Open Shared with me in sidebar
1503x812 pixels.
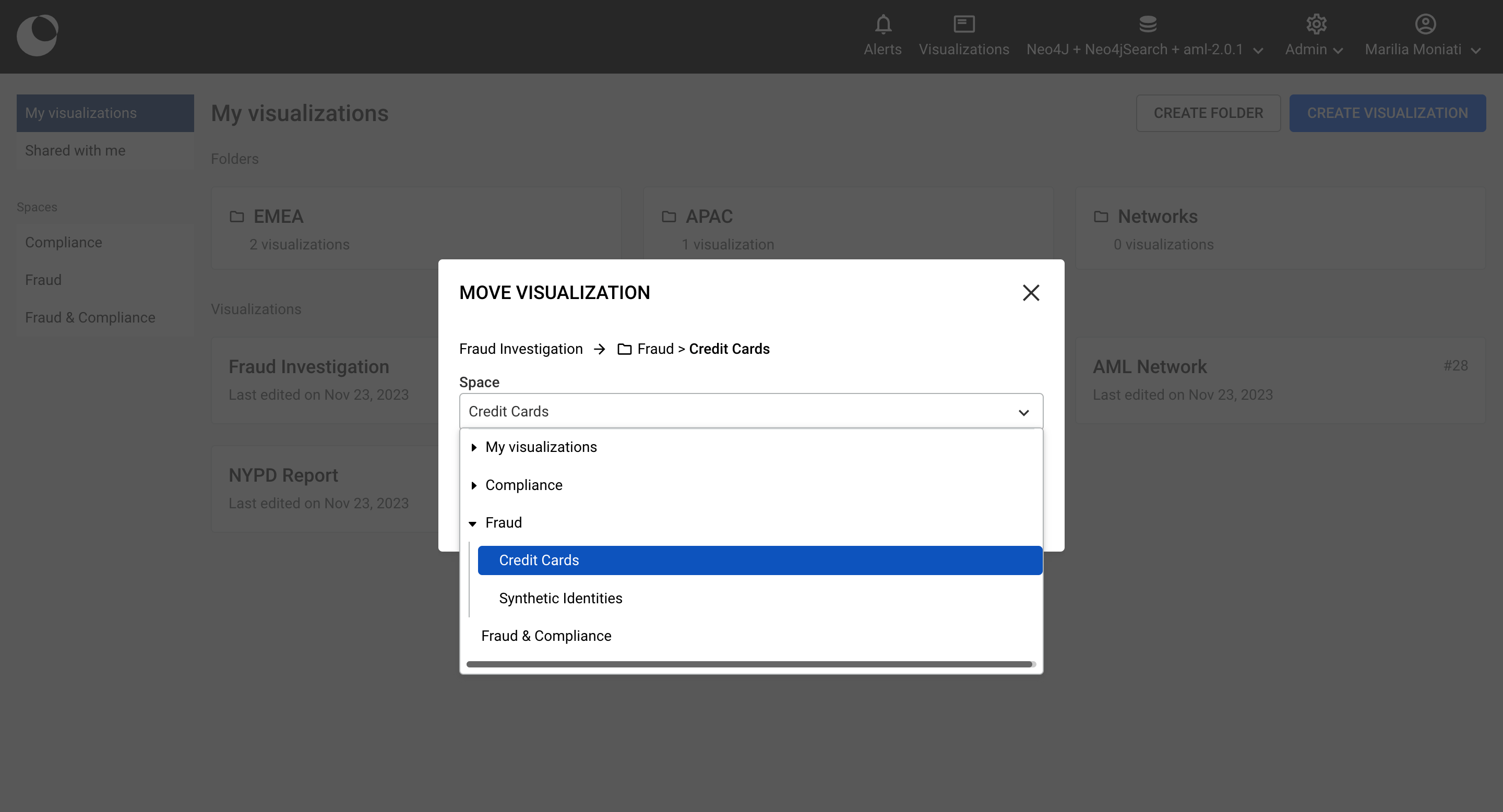tap(75, 150)
